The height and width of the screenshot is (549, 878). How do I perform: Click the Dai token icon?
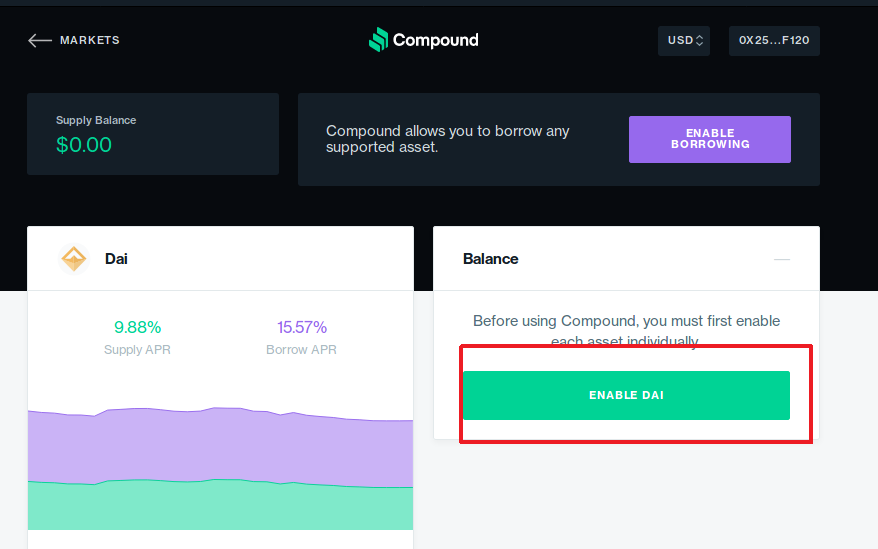74,259
